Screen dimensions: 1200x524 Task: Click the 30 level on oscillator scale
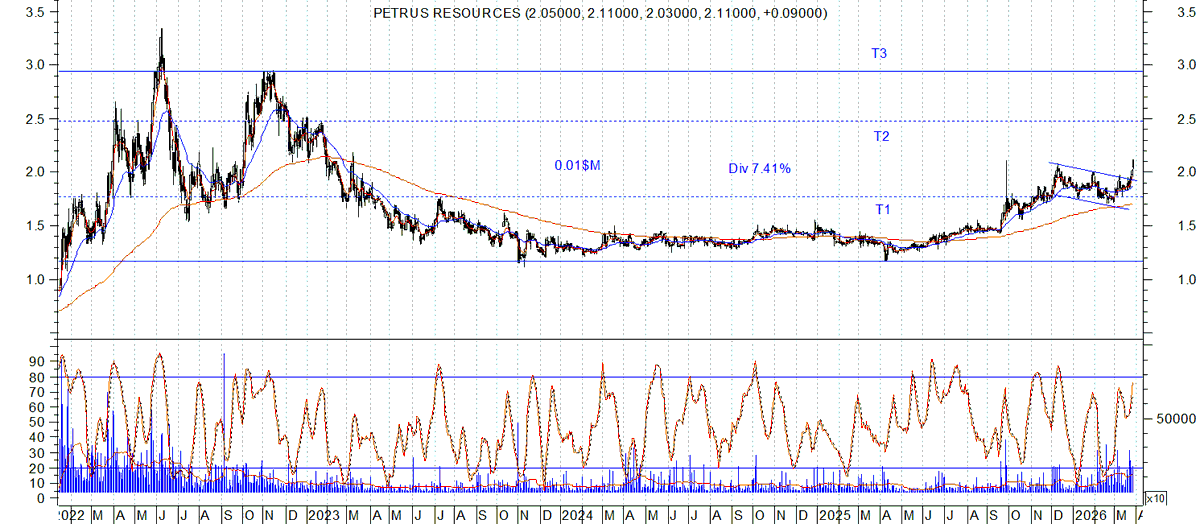[35, 452]
